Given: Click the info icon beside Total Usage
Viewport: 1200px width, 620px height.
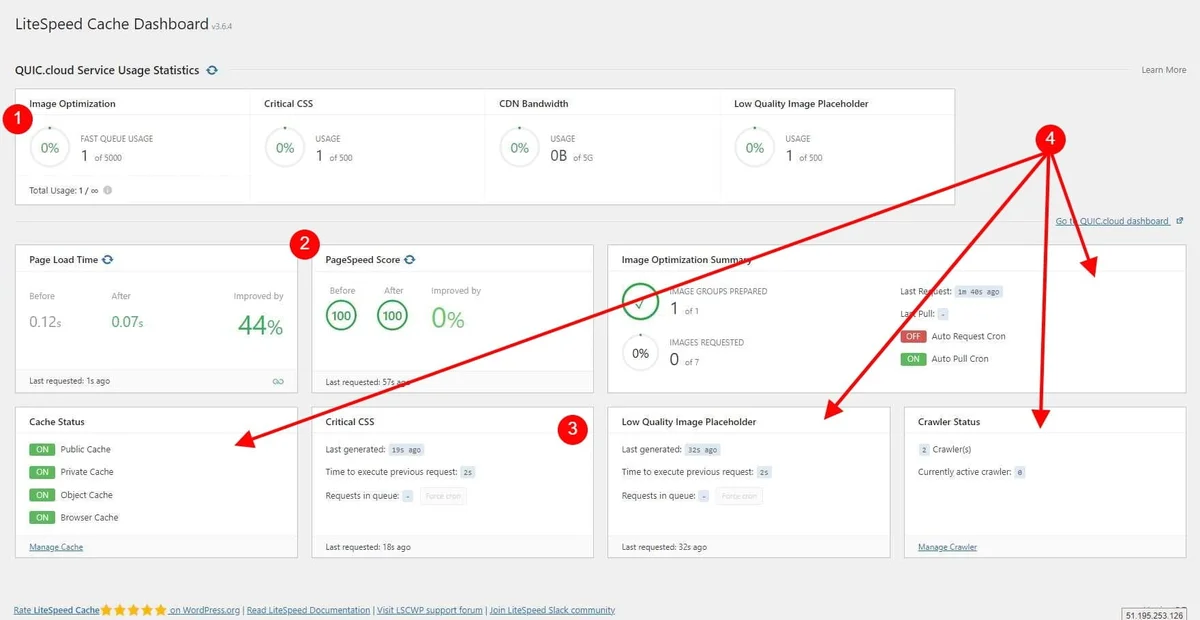Looking at the screenshot, I should point(108,190).
